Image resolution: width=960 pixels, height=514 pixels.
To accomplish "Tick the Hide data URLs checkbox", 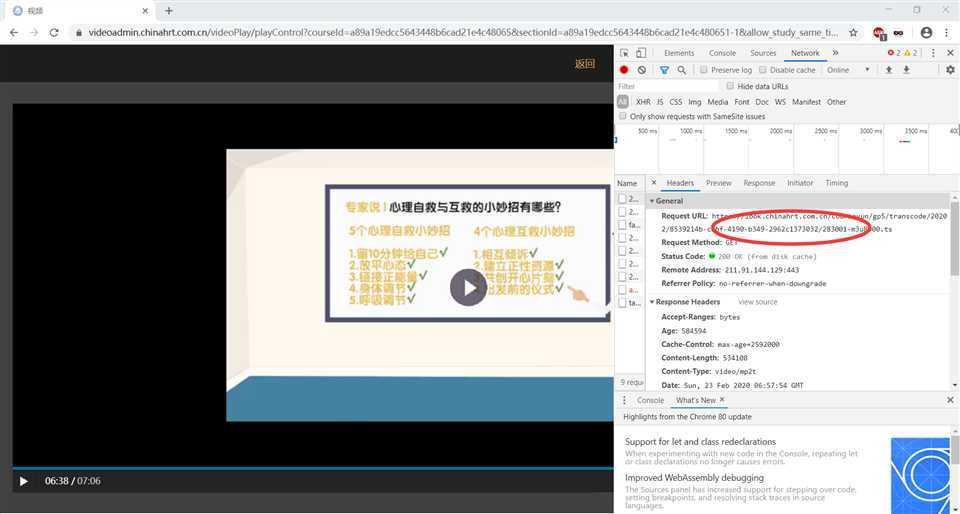I will click(730, 87).
